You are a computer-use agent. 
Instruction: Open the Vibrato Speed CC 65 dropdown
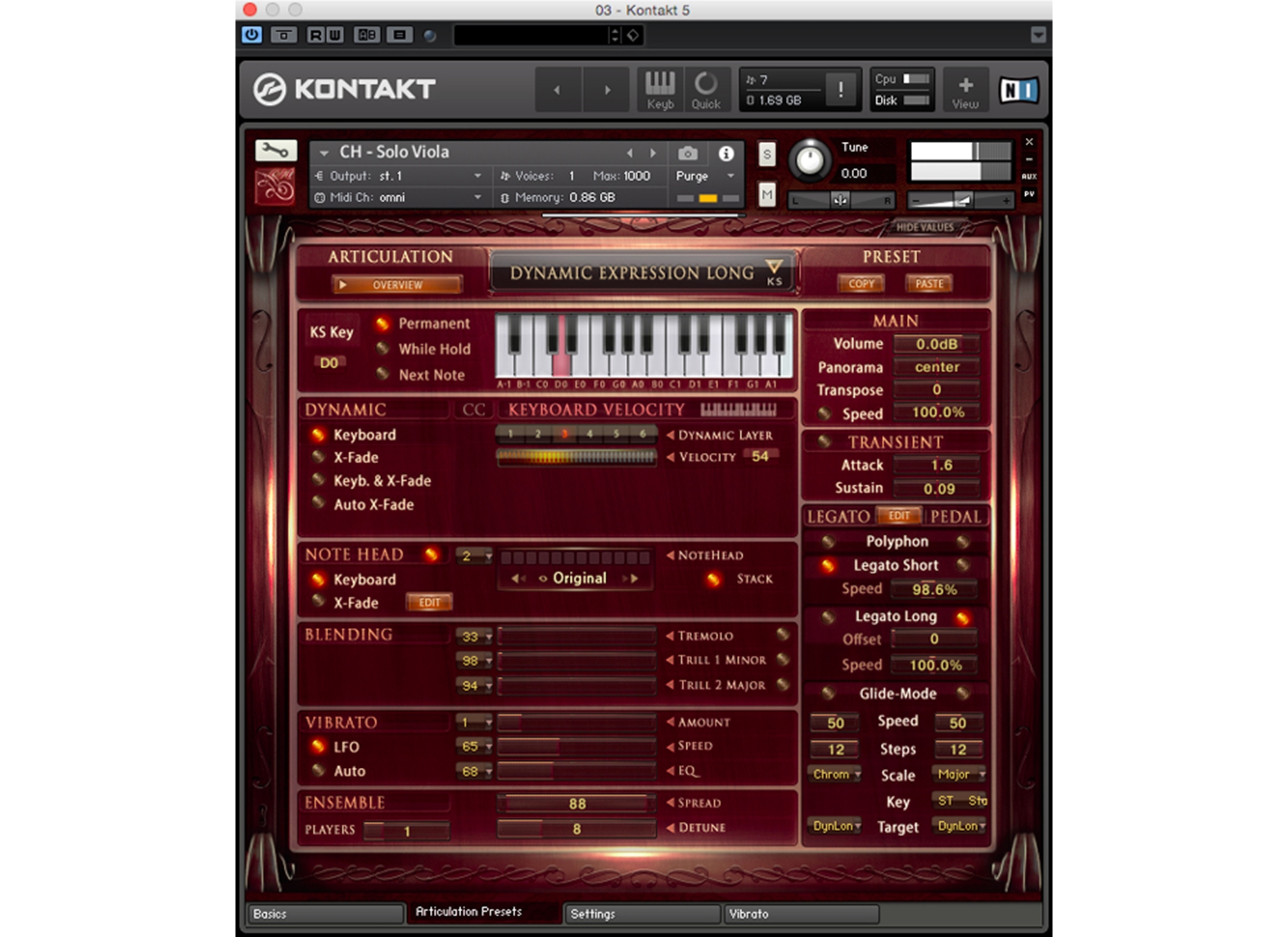(474, 746)
